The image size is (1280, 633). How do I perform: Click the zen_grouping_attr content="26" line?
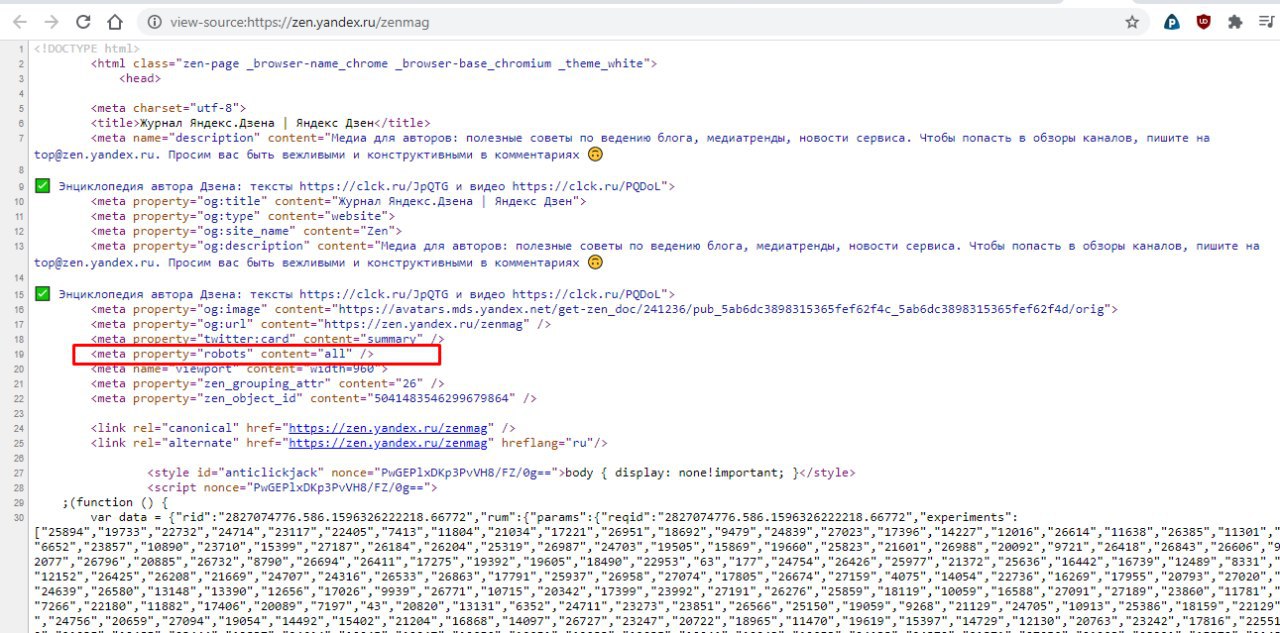pos(268,383)
